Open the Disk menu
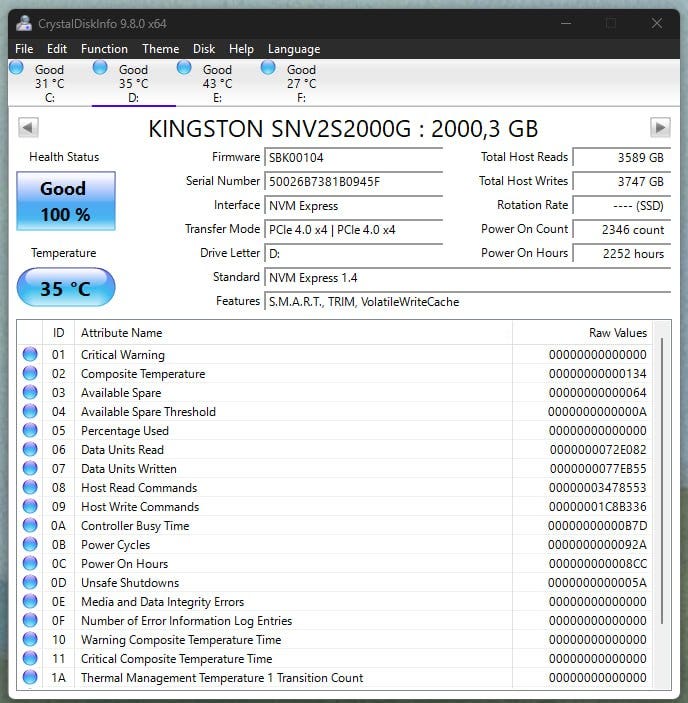This screenshot has height=703, width=688. [203, 48]
